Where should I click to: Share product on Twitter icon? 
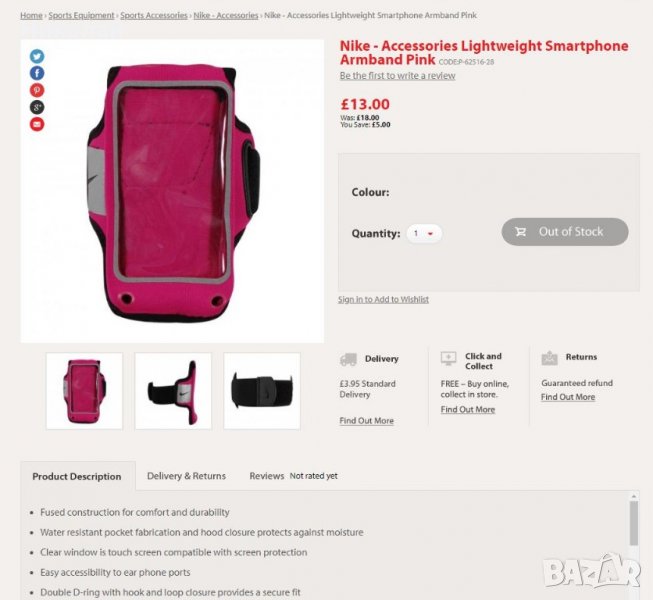(37, 56)
